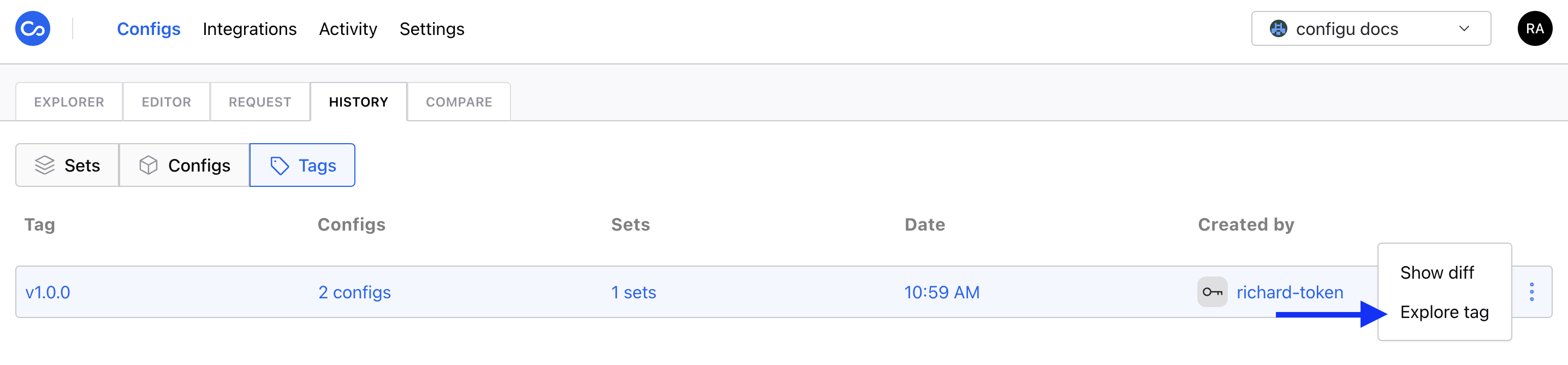
Task: Click the layers icon on Sets button
Action: pos(44,165)
